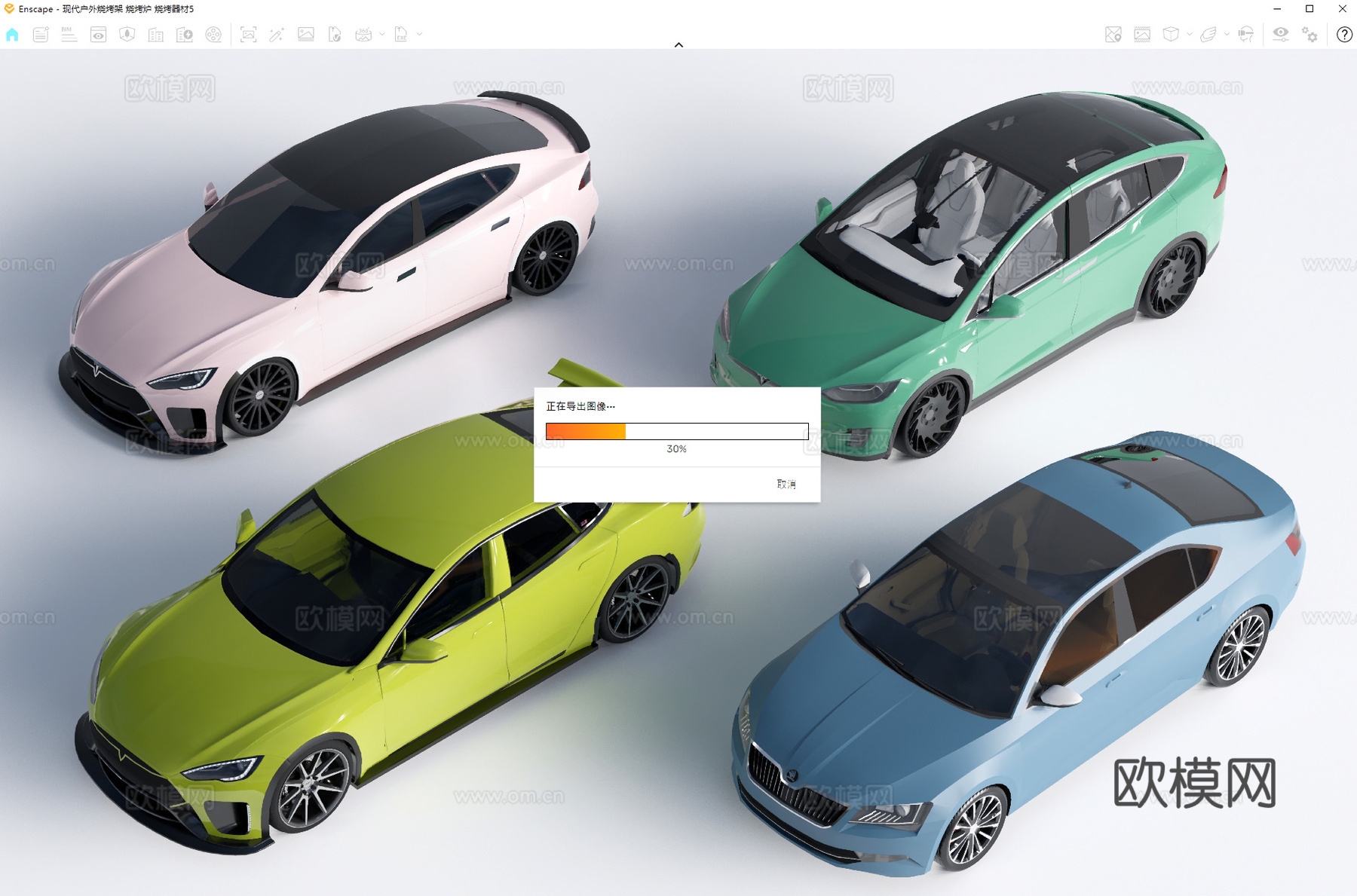The height and width of the screenshot is (896, 1357).
Task: Click the EXE standalone export icon
Action: [x=401, y=35]
